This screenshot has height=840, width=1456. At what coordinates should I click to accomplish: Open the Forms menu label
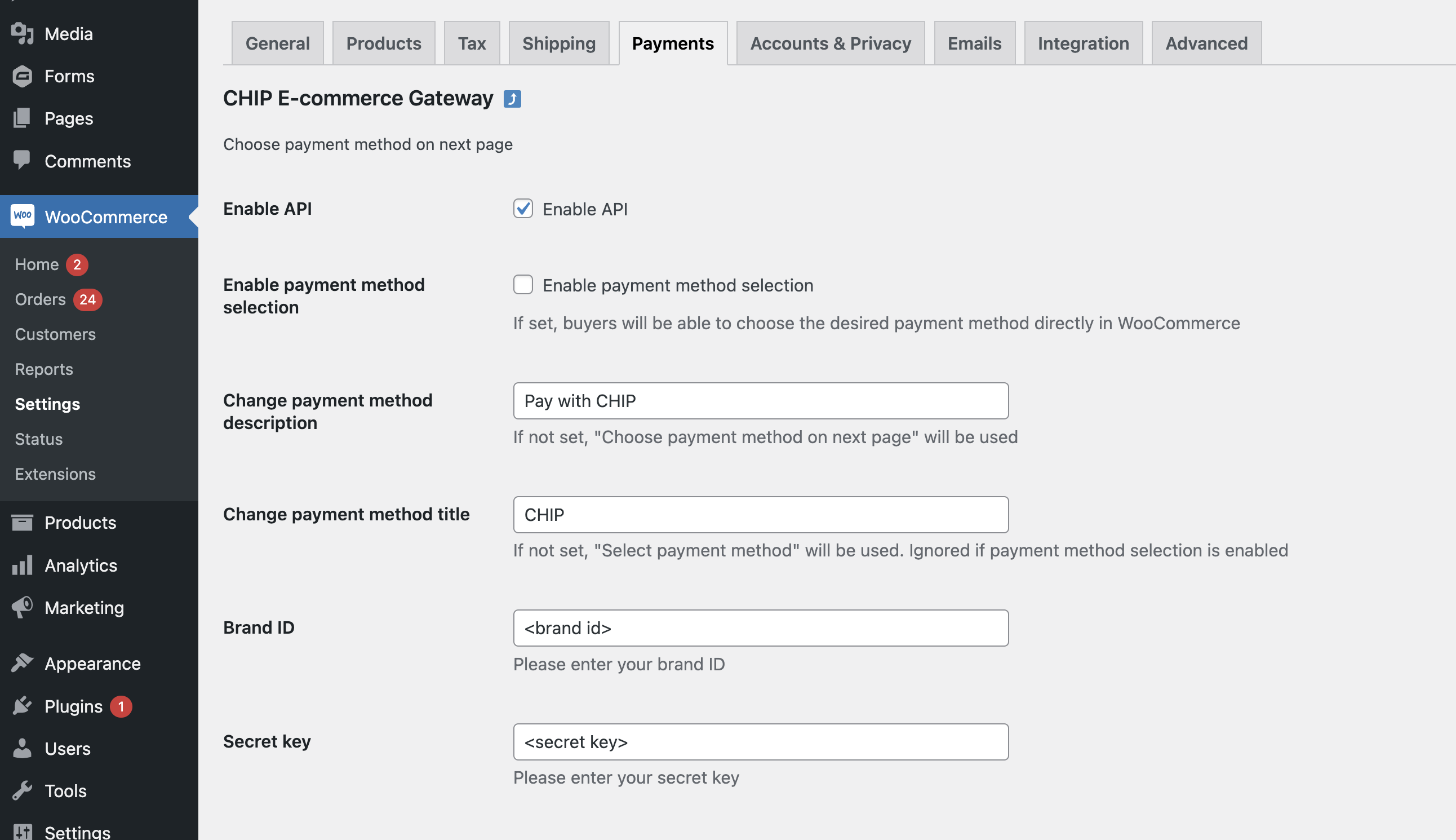click(69, 76)
